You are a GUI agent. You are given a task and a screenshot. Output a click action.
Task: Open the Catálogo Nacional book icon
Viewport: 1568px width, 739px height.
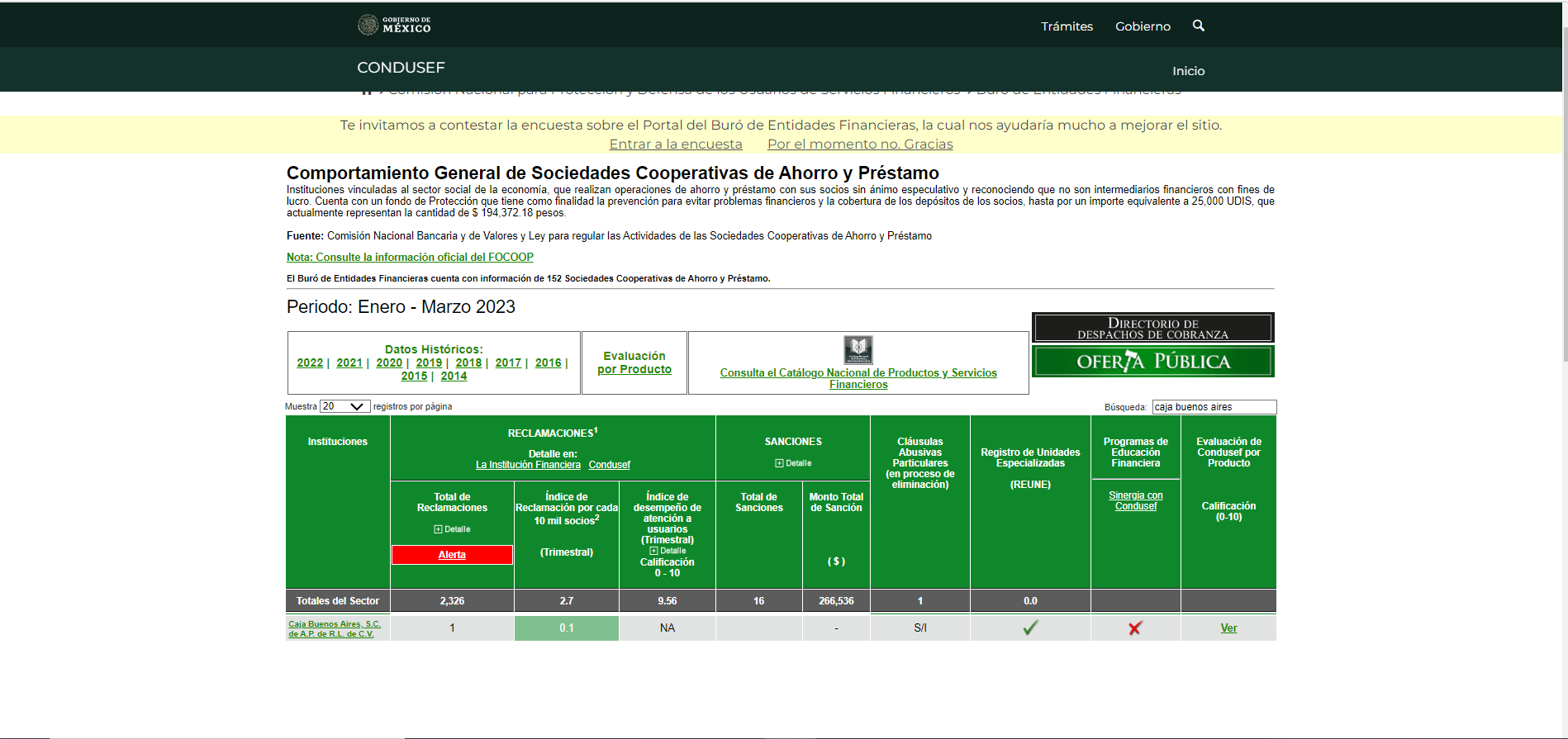pos(858,349)
